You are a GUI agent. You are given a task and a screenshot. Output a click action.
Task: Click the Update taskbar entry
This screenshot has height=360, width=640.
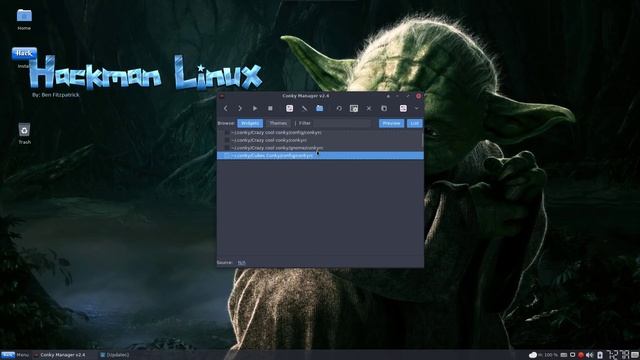115,355
